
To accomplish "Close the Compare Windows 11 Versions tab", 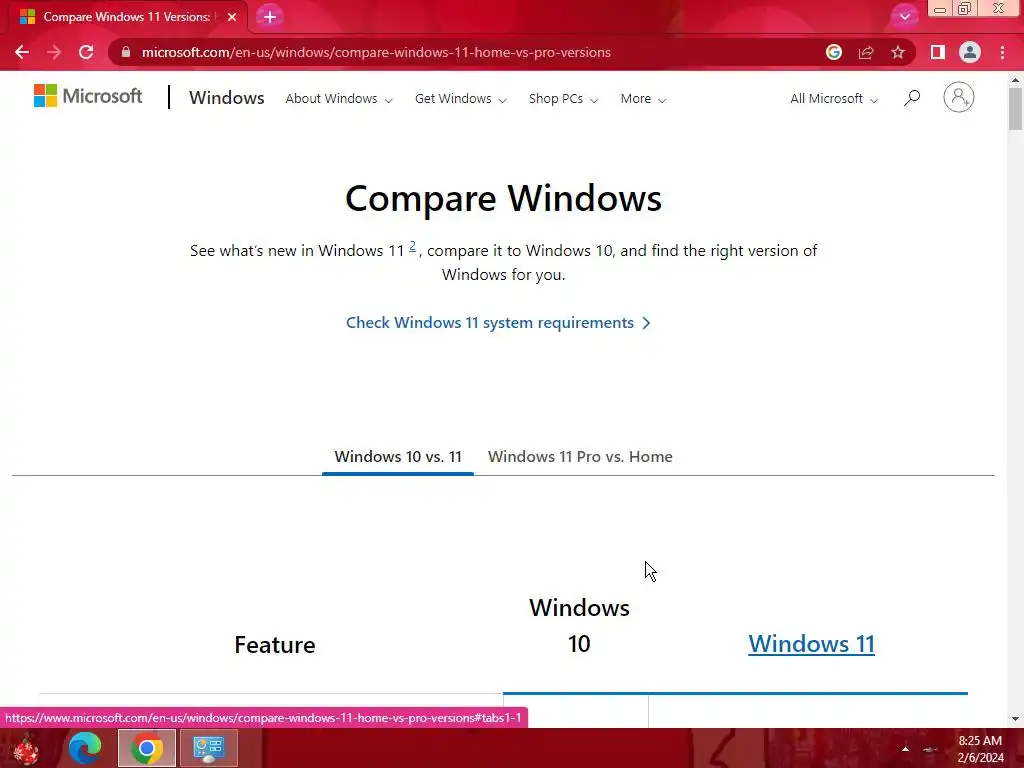I will pyautogui.click(x=232, y=17).
